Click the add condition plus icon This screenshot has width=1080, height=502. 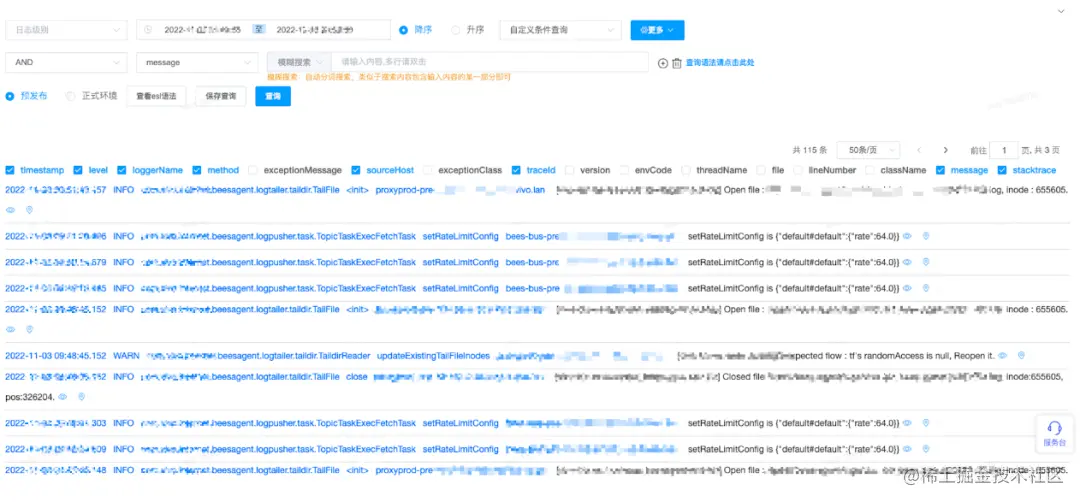click(x=663, y=63)
